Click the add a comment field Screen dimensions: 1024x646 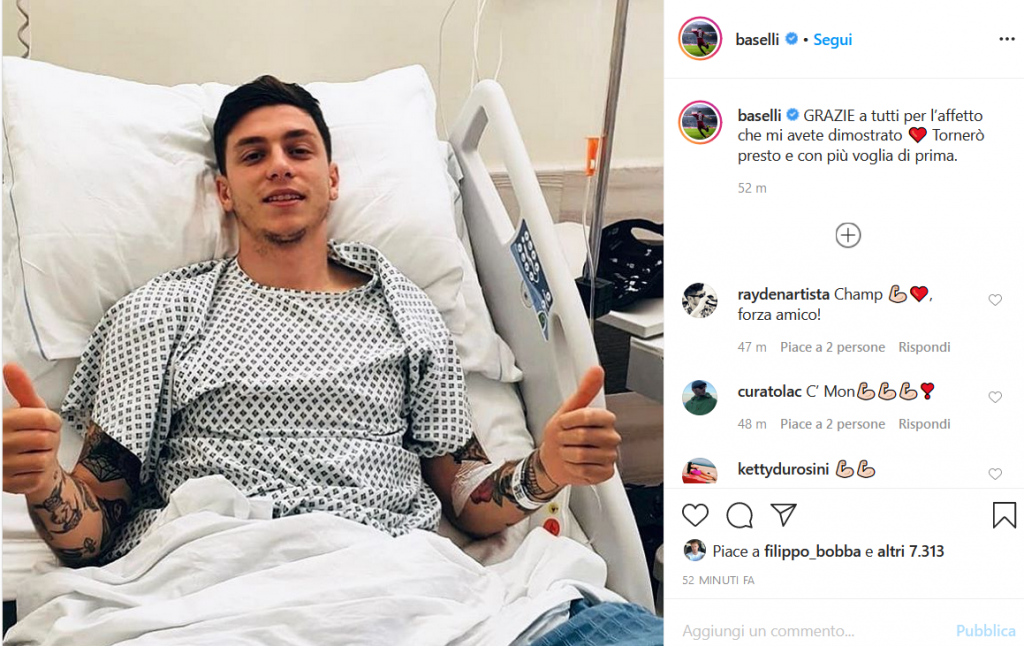tap(816, 630)
